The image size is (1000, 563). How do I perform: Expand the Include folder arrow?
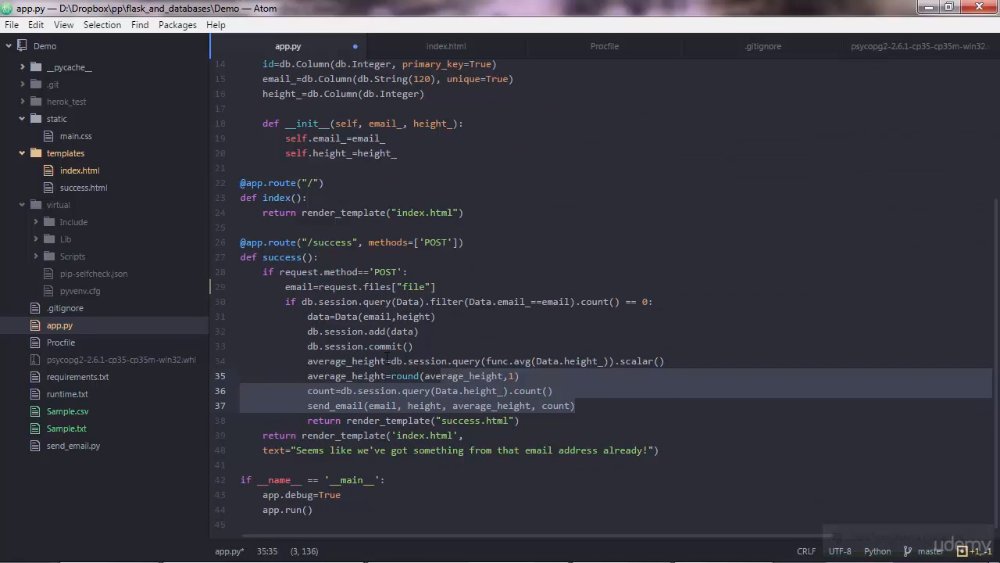[36, 222]
